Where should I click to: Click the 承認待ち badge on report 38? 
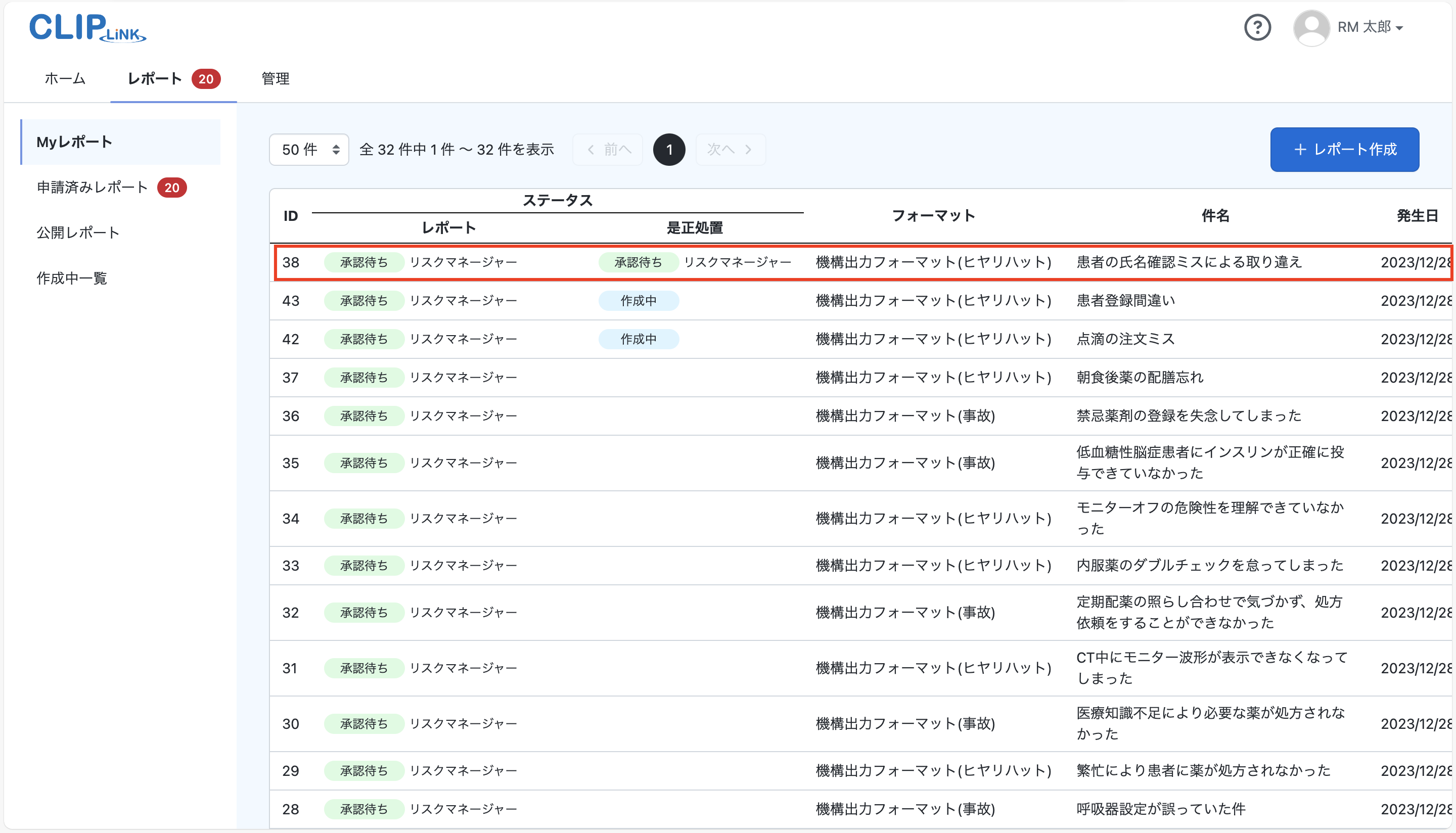tap(363, 262)
